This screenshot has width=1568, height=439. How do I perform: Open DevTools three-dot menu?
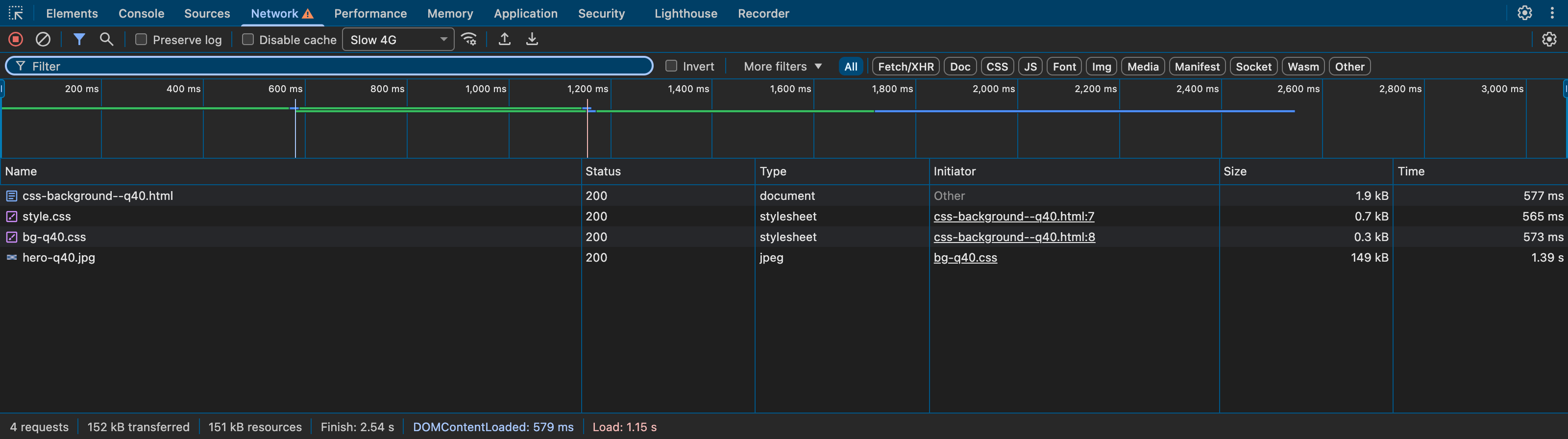(x=1552, y=13)
